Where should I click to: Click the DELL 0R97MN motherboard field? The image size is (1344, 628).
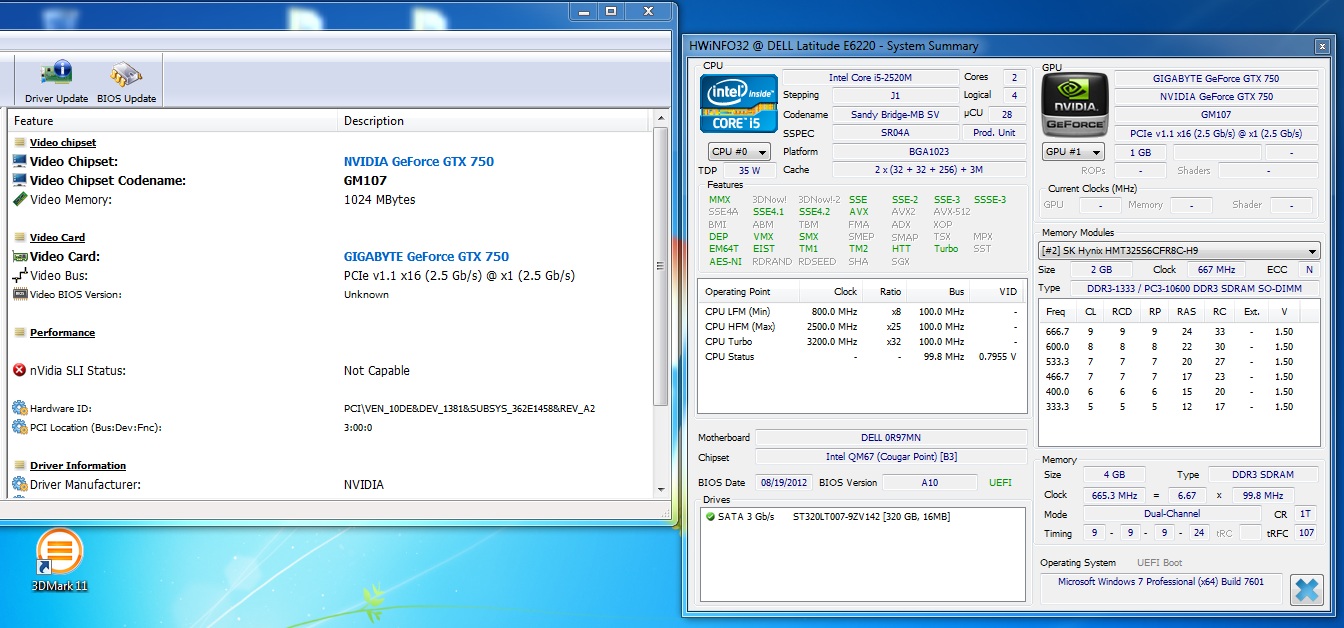click(891, 437)
